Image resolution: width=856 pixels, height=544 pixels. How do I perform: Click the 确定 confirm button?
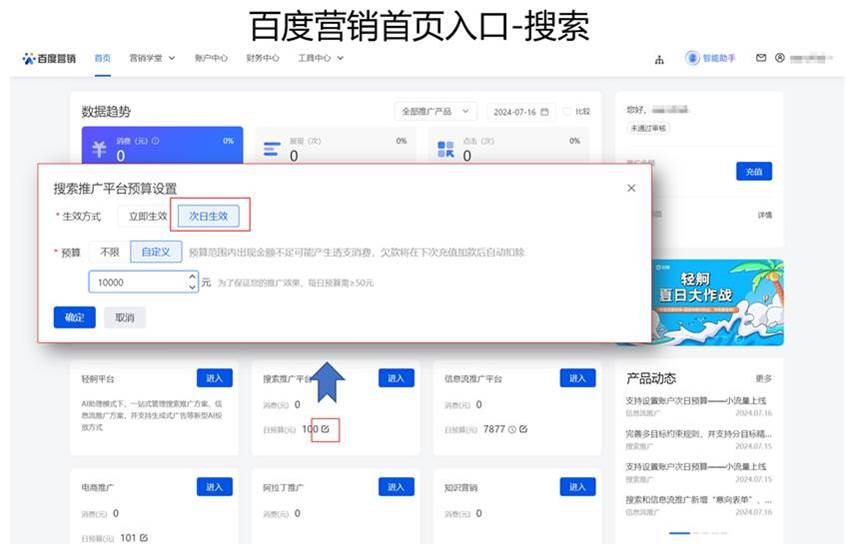pyautogui.click(x=74, y=317)
